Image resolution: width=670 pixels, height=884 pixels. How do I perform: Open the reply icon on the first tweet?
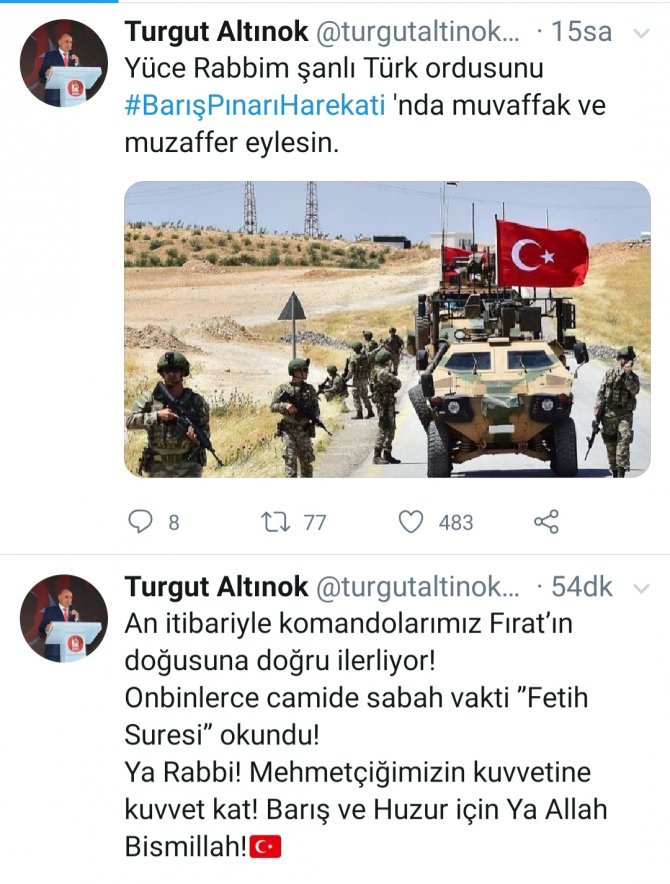(x=140, y=521)
